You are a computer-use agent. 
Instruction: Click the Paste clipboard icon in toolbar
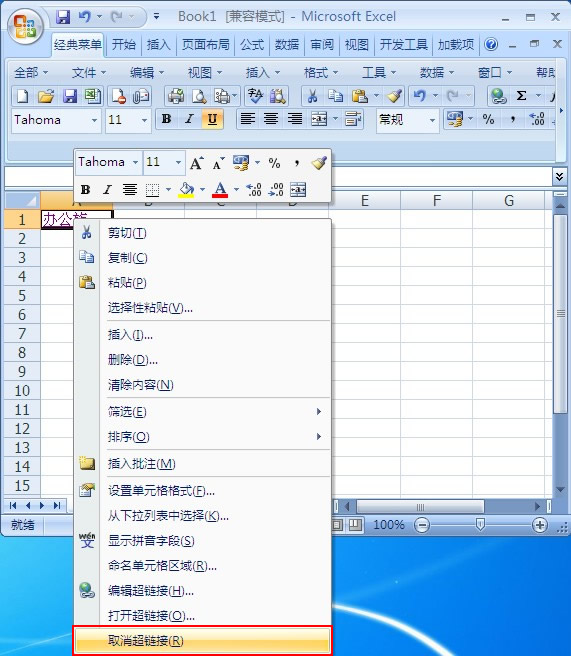(x=360, y=96)
